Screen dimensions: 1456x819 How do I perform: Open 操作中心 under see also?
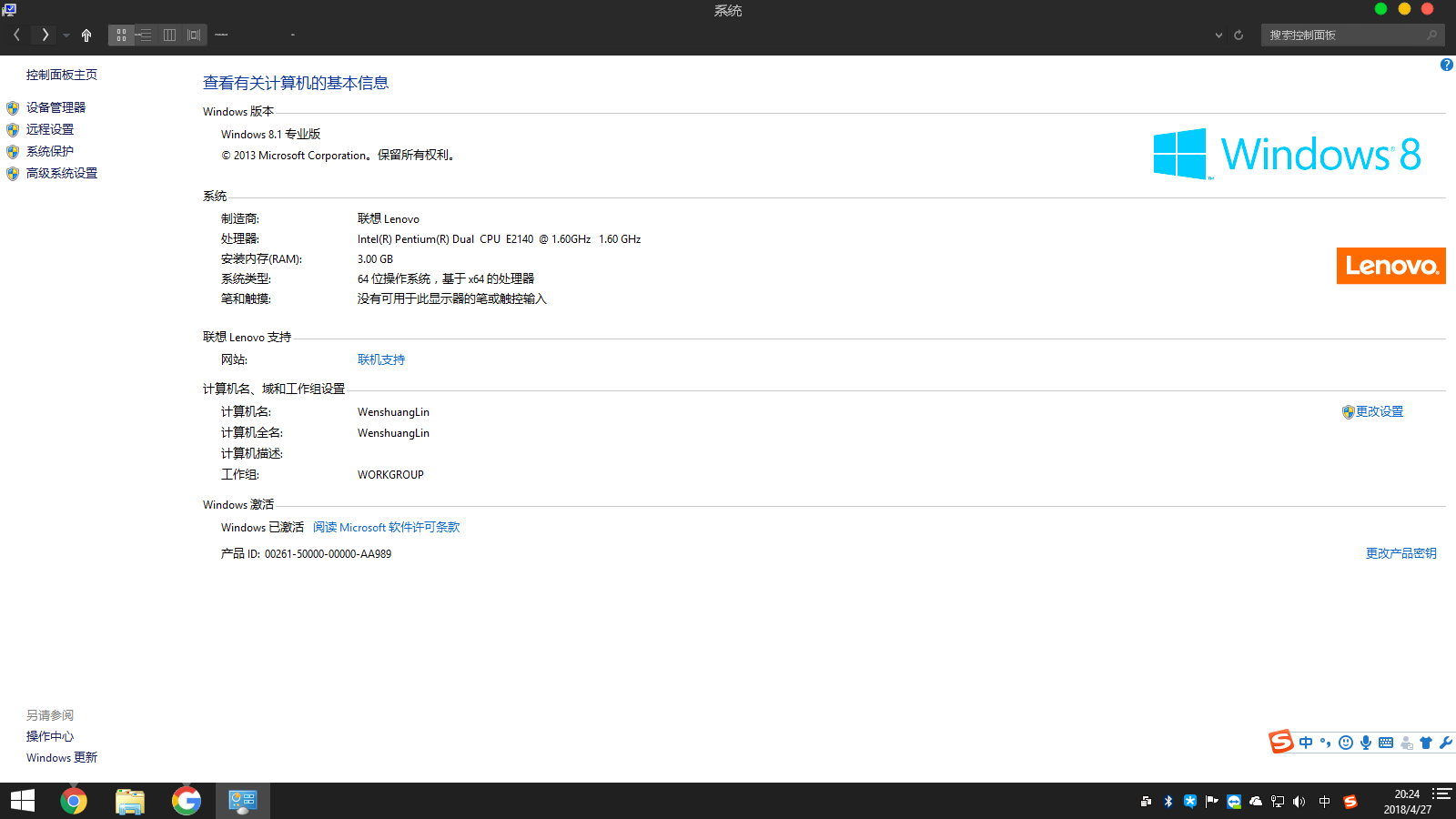(x=50, y=736)
